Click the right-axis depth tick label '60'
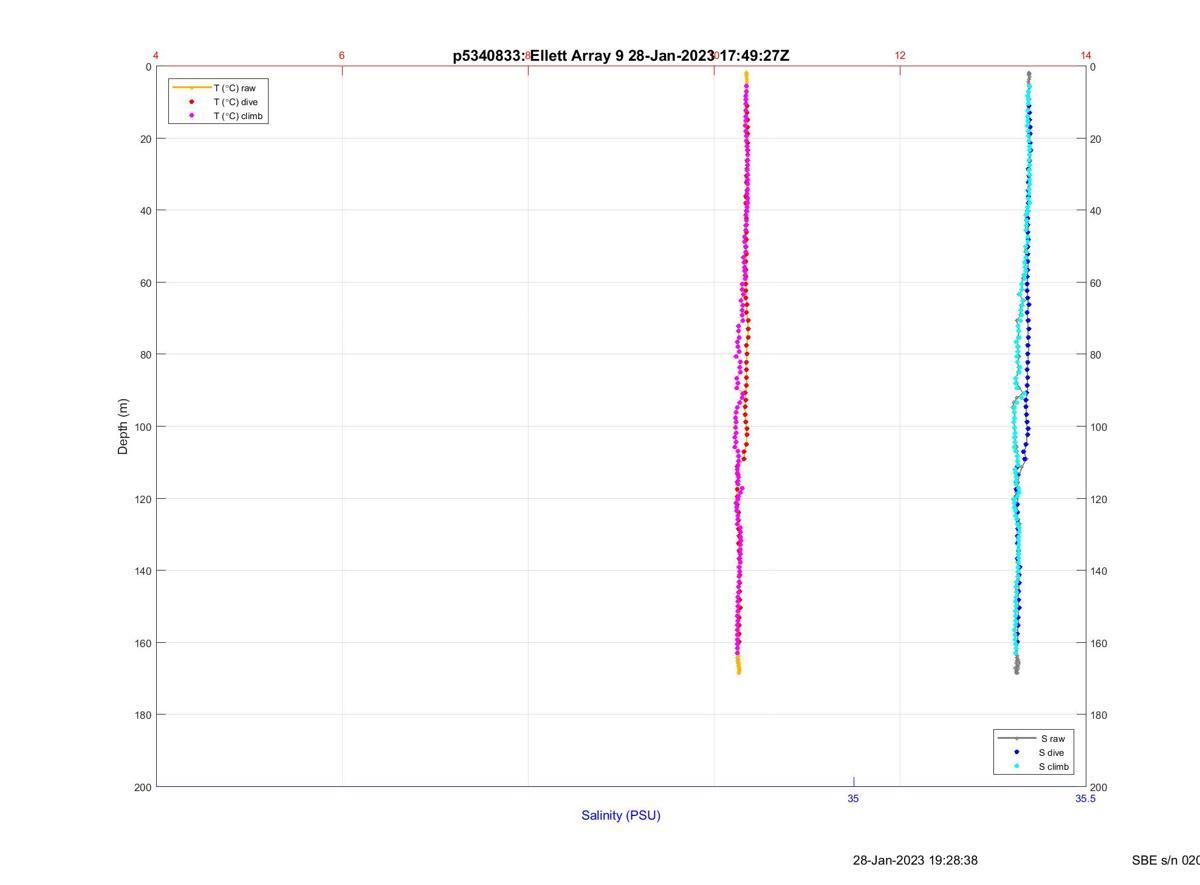This screenshot has width=1200, height=885. (x=1096, y=283)
